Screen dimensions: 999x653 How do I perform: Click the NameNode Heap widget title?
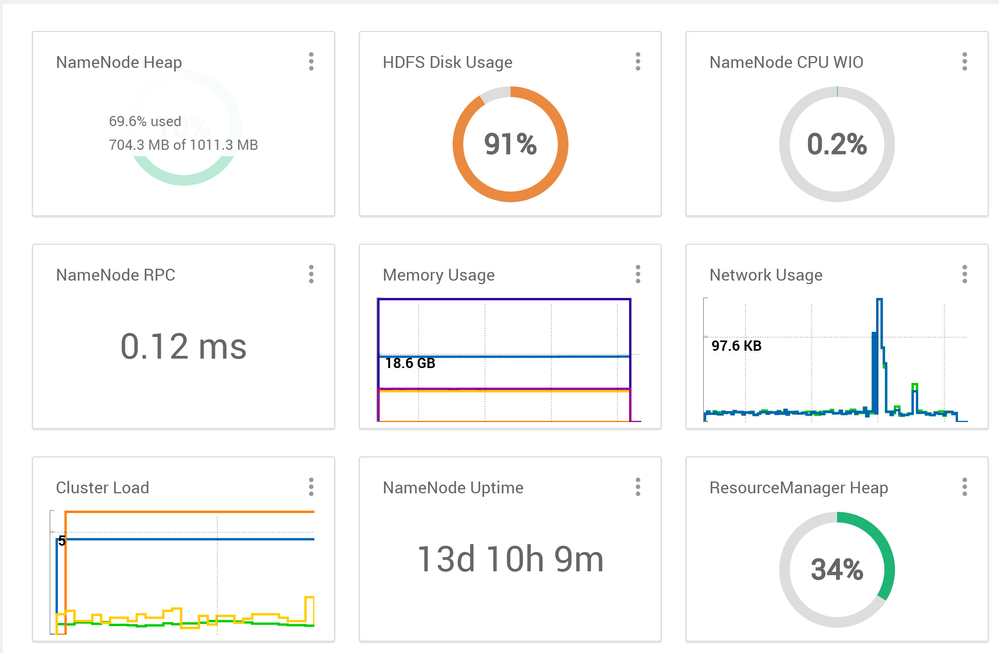[119, 62]
